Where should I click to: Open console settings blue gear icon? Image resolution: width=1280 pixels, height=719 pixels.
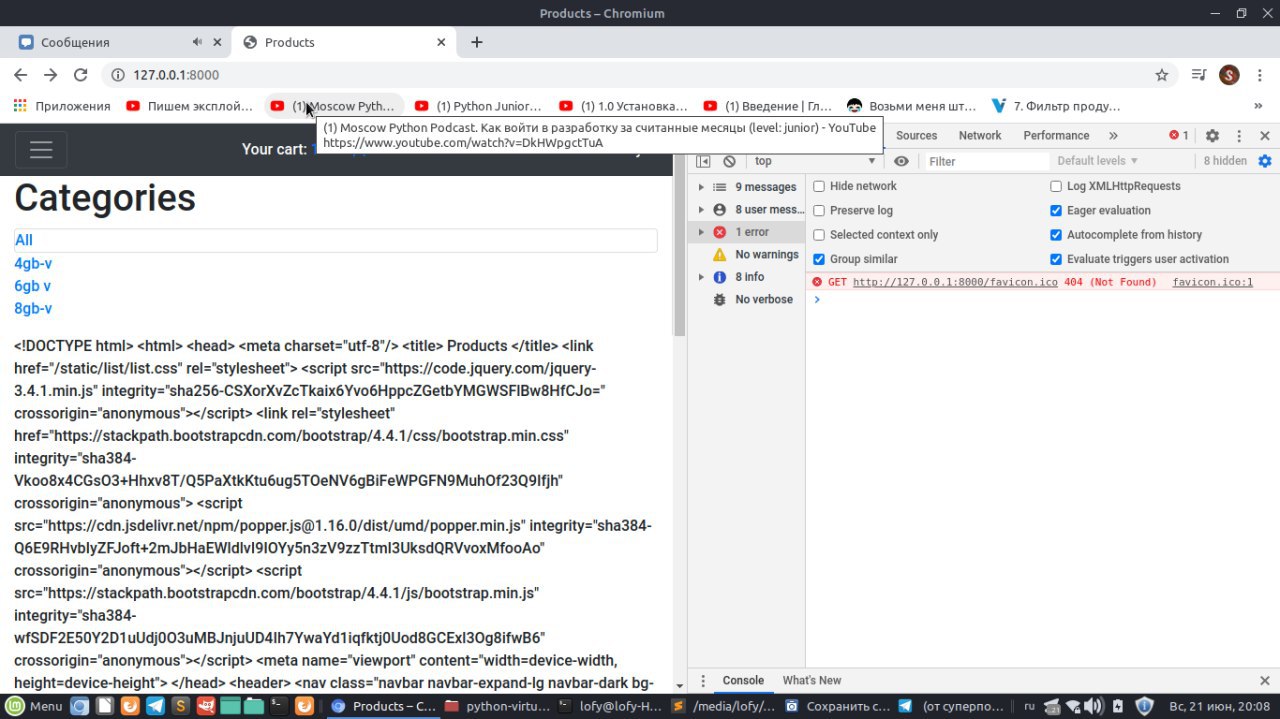click(x=1265, y=161)
